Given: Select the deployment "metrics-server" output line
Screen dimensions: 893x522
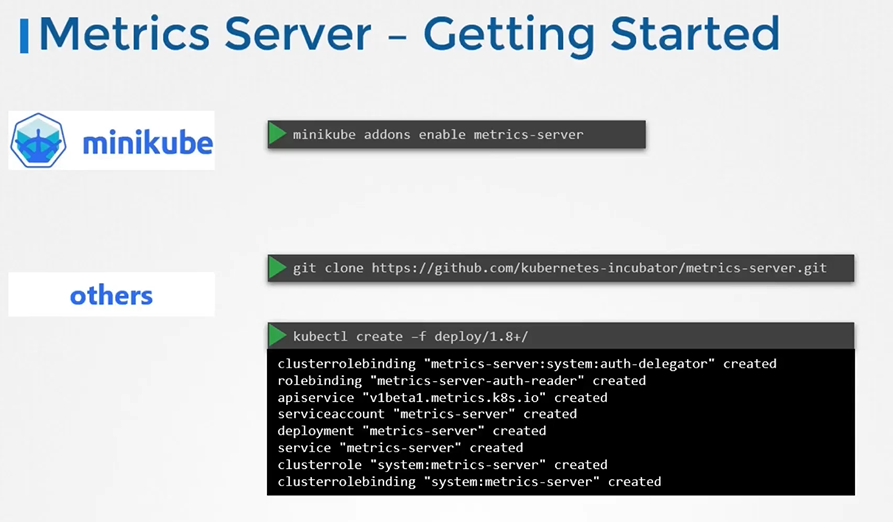Looking at the screenshot, I should pyautogui.click(x=411, y=431).
